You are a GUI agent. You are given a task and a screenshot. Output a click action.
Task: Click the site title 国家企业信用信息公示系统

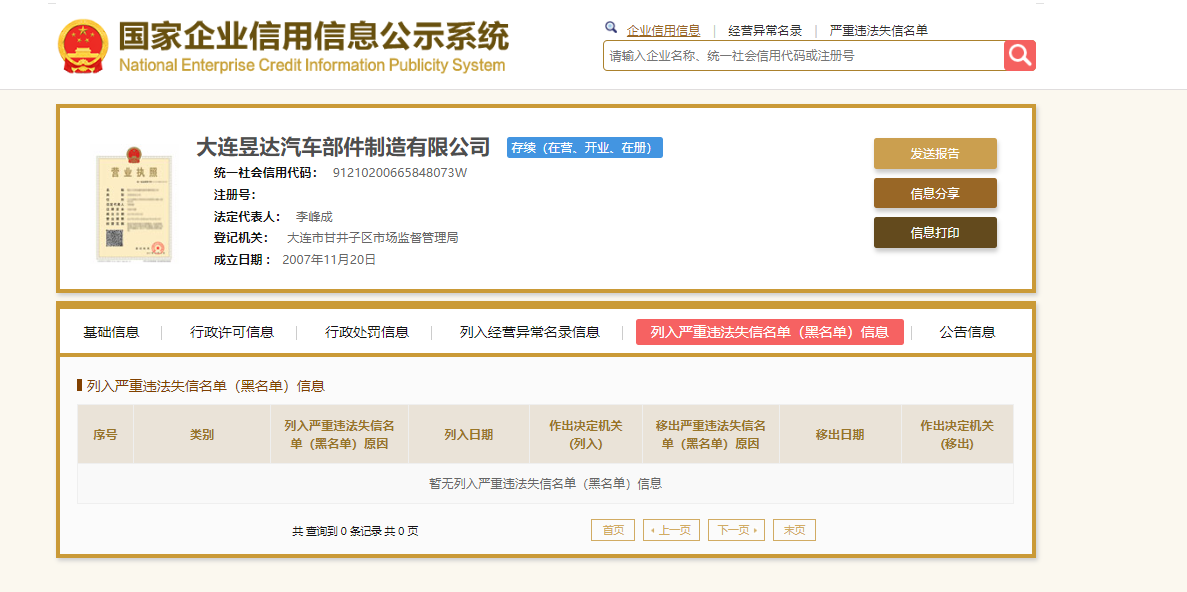pos(314,36)
